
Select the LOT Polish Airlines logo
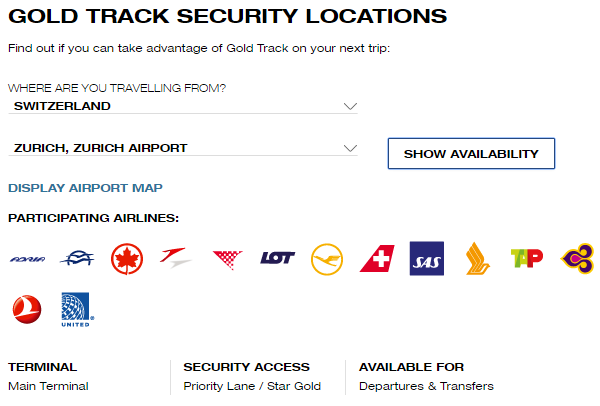[277, 259]
